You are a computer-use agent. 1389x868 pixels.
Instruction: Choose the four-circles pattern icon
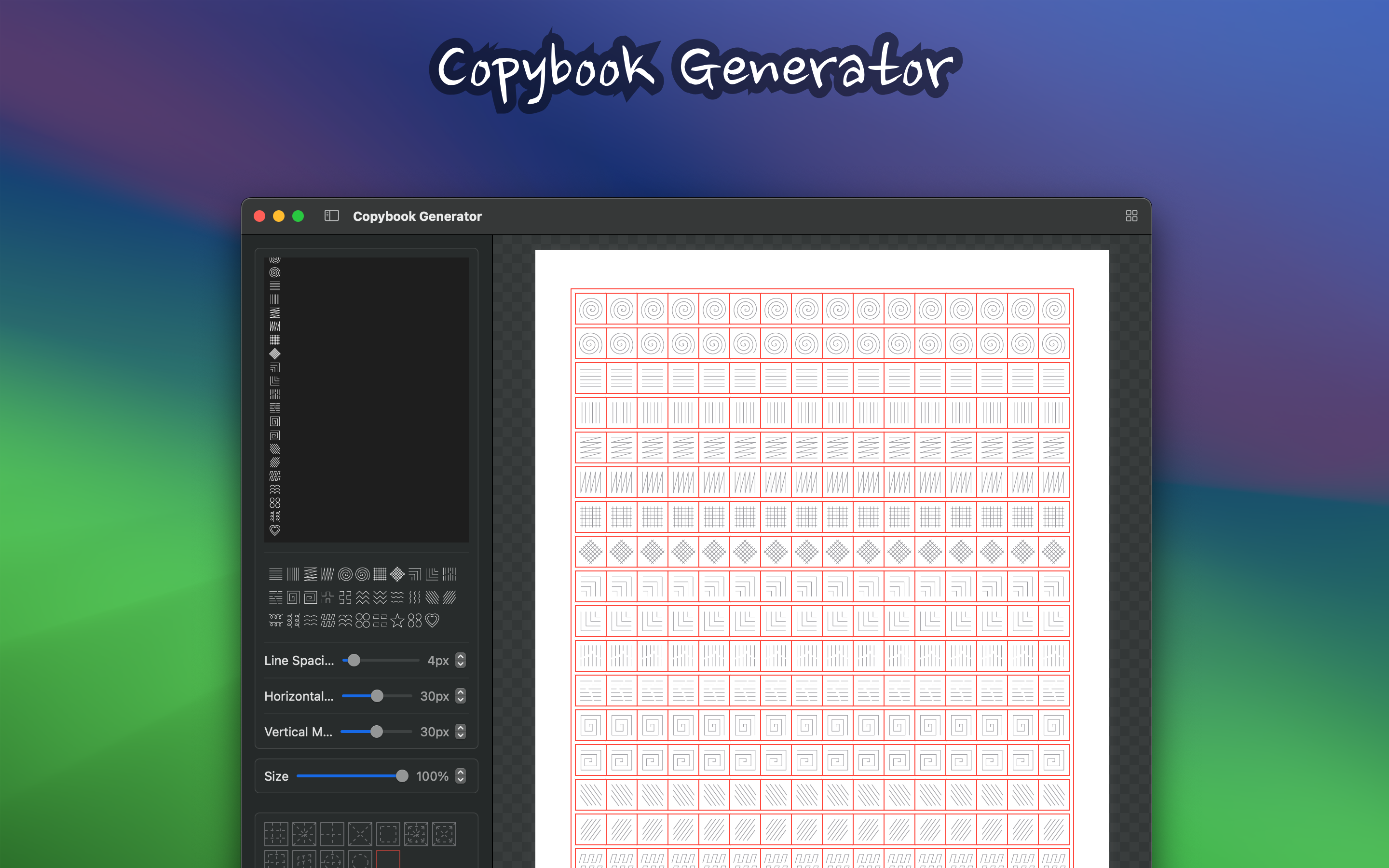click(x=363, y=622)
